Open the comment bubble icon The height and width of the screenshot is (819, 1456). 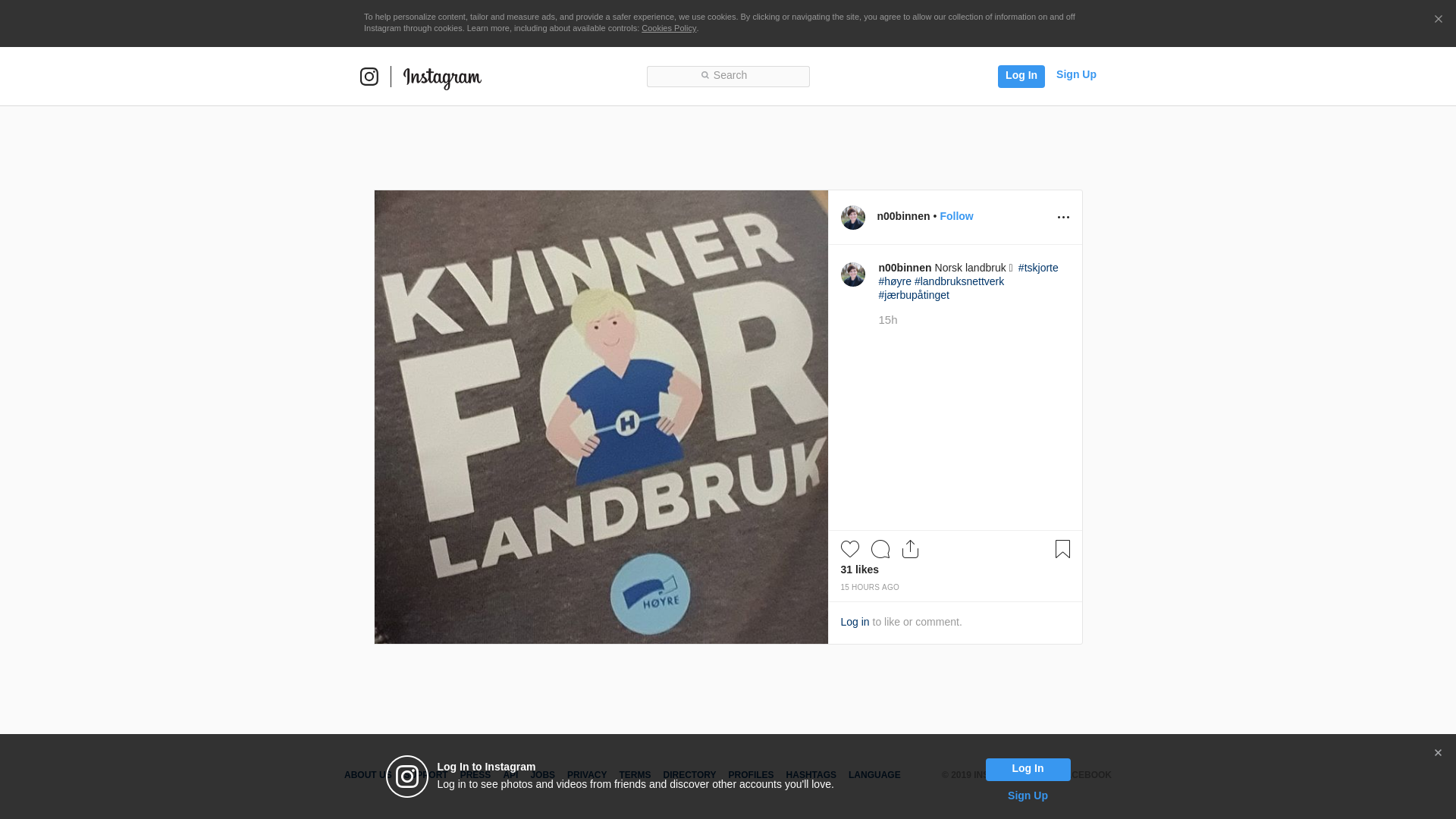pyautogui.click(x=880, y=549)
